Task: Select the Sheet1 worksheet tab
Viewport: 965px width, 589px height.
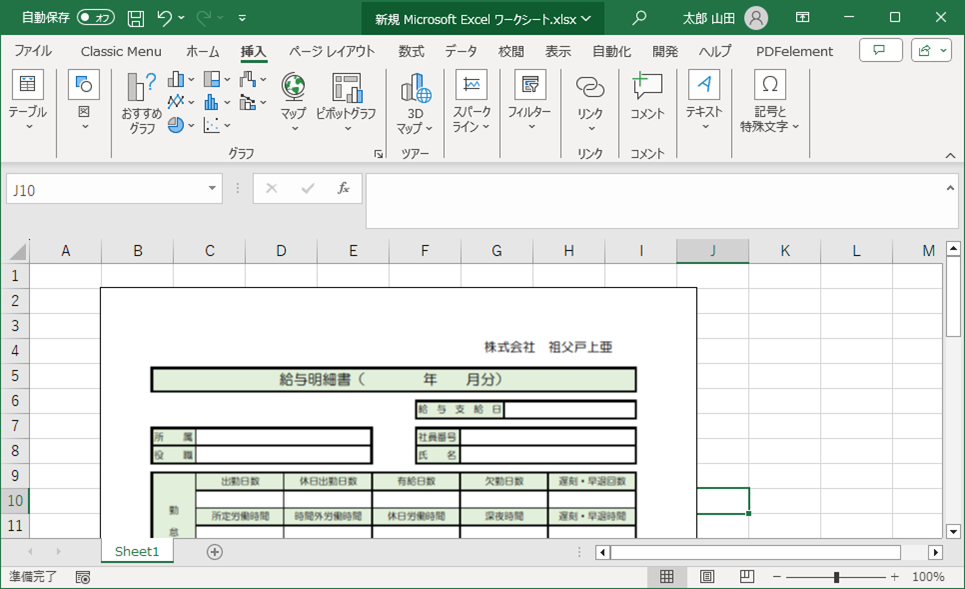Action: click(137, 552)
